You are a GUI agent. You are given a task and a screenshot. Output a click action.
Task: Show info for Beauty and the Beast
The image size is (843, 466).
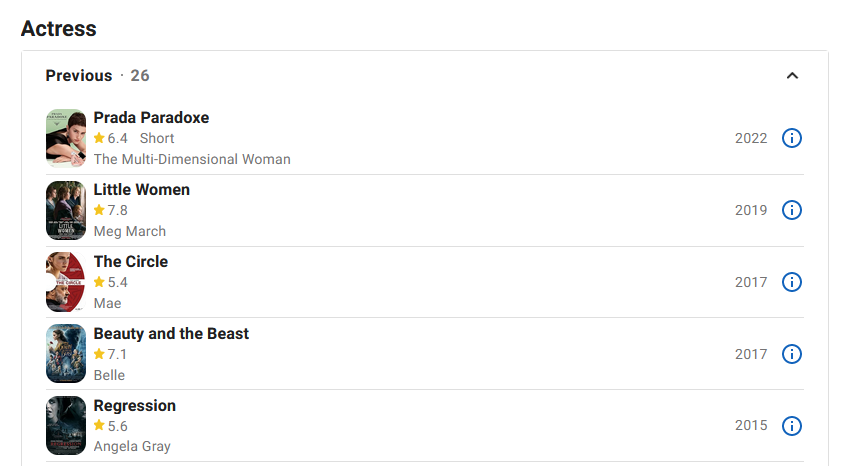[x=791, y=354]
